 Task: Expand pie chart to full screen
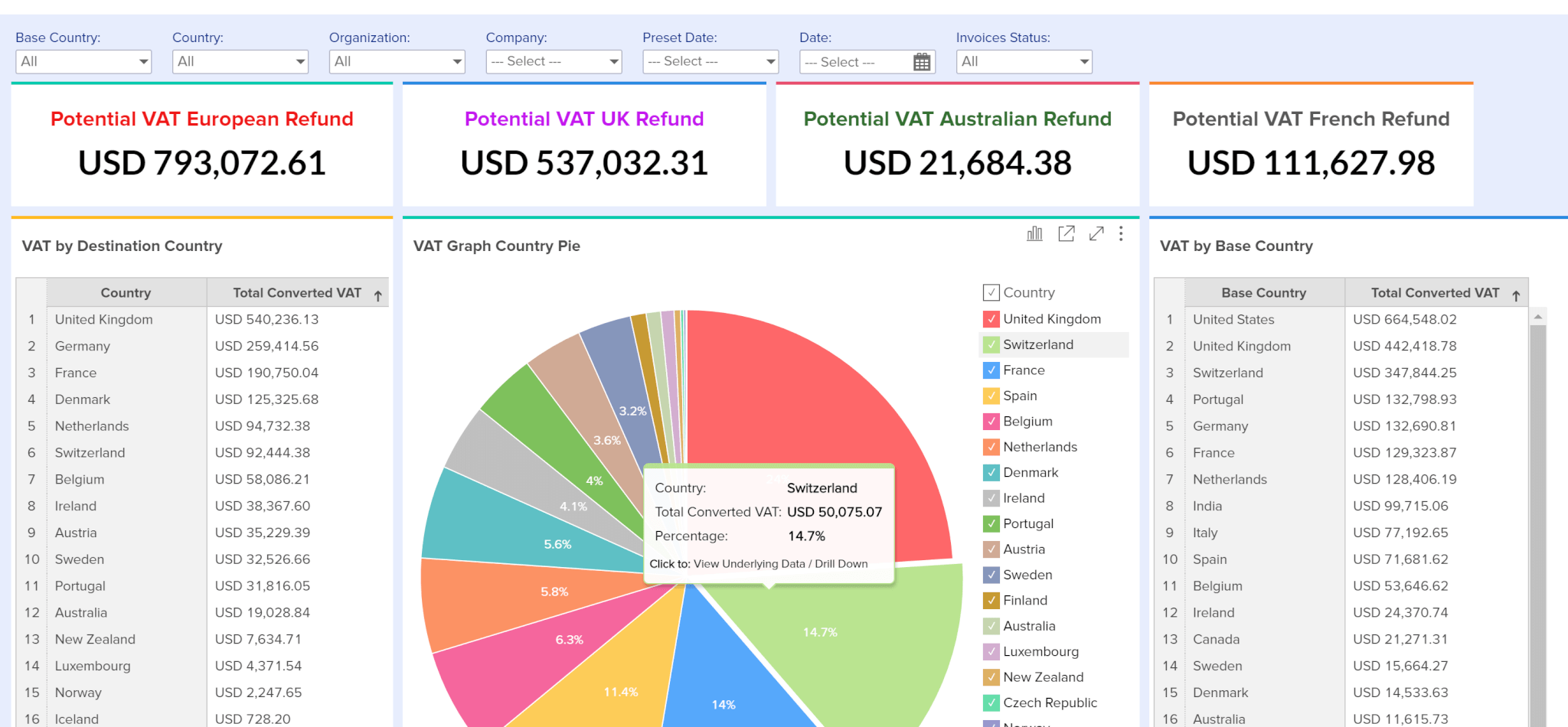[x=1096, y=233]
